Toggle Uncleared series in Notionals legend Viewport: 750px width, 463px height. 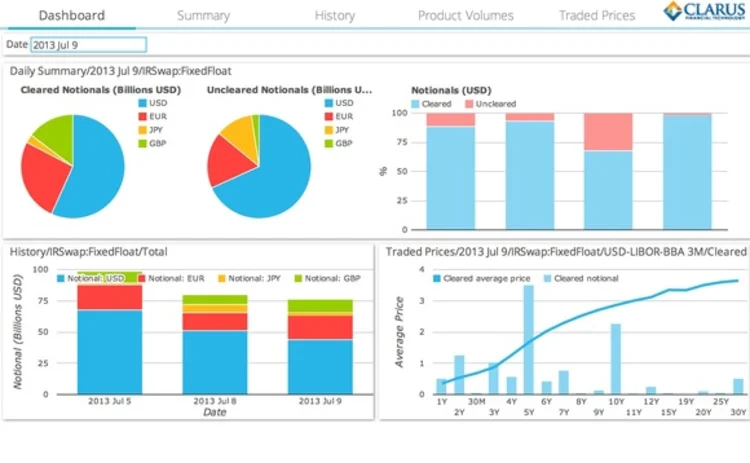point(491,104)
